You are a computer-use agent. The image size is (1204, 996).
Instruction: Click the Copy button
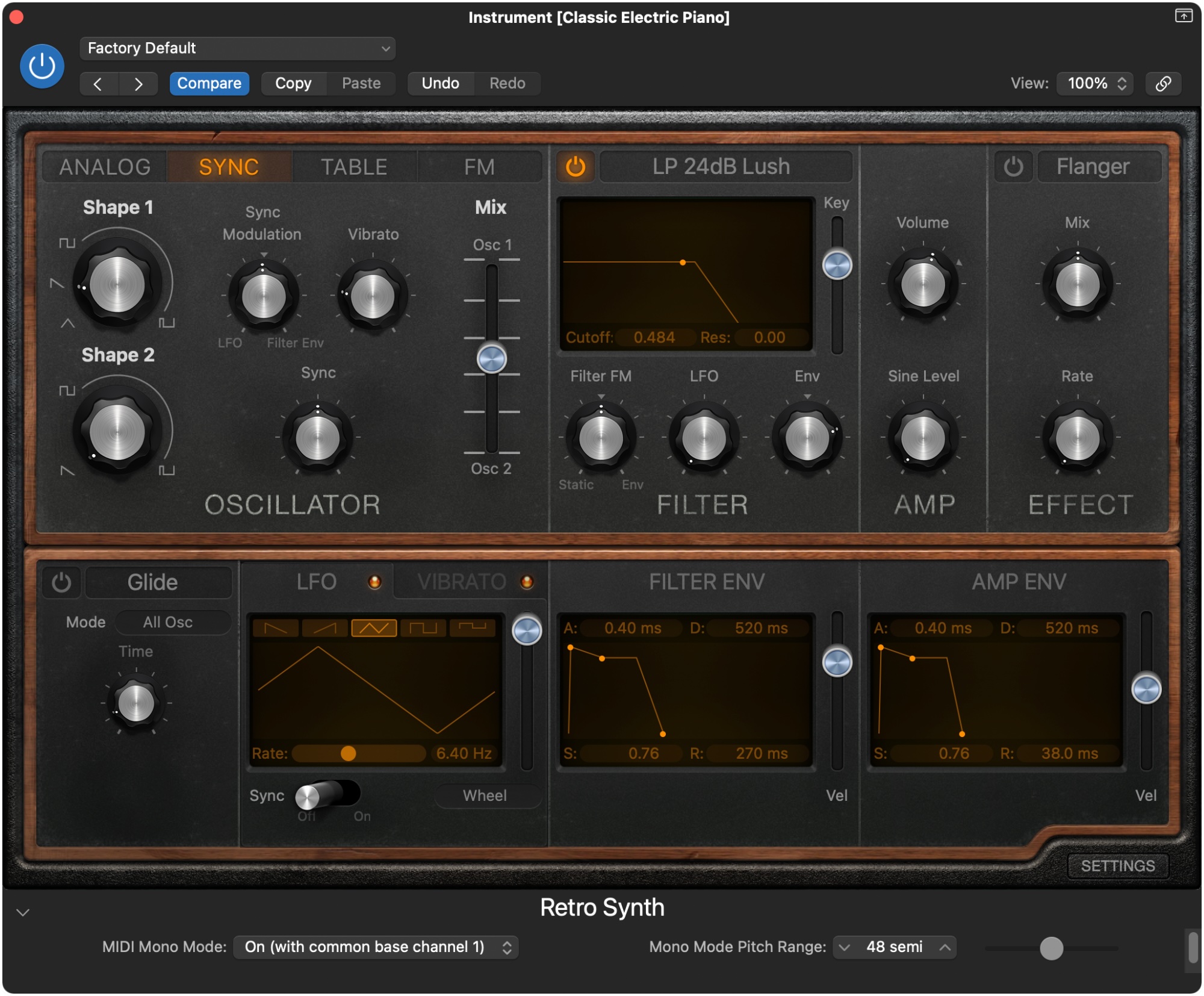[x=293, y=83]
